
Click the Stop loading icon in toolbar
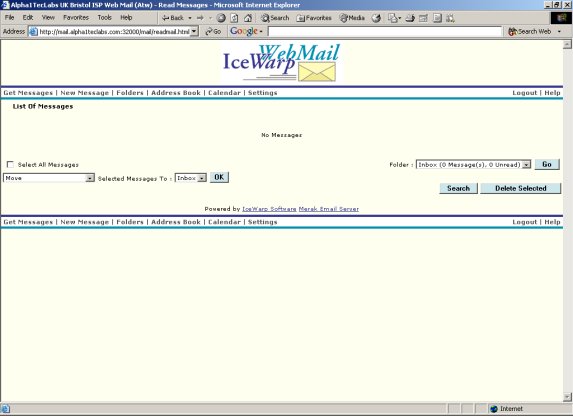pos(221,18)
